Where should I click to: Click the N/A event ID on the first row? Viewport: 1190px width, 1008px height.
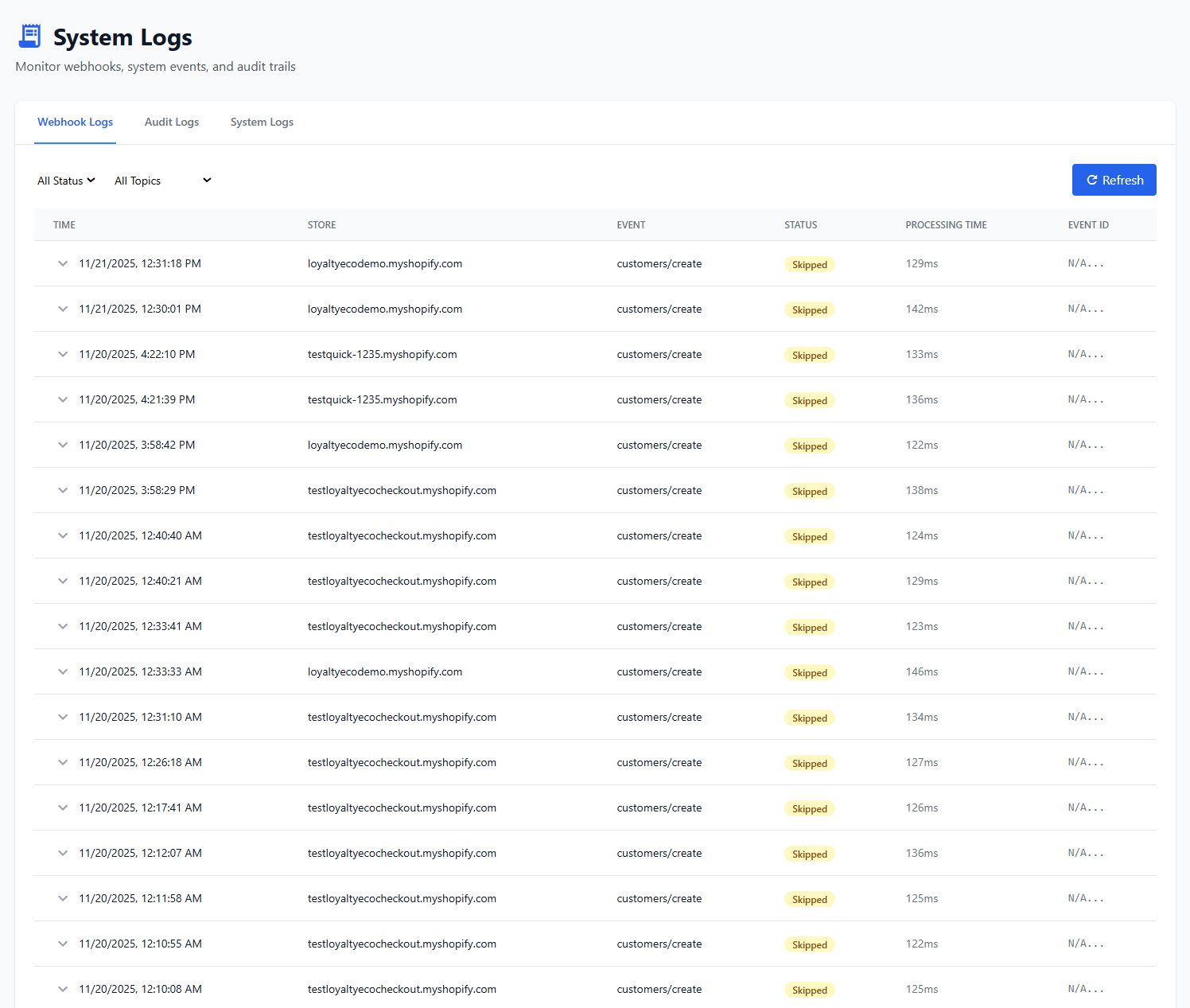[1087, 263]
